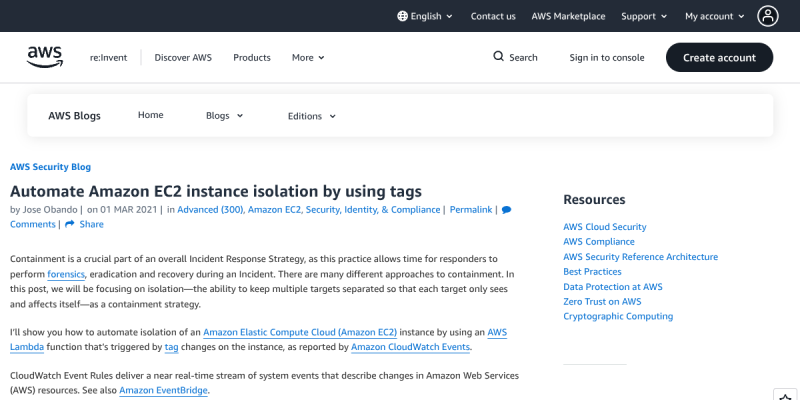Click the AWS Blogs title
Screen dimensions: 800x400
click(x=74, y=116)
